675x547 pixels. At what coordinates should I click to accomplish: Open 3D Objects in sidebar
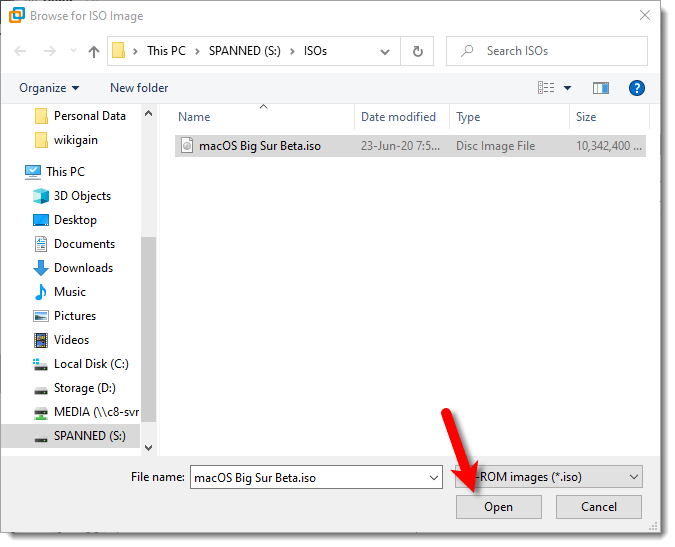click(x=82, y=196)
